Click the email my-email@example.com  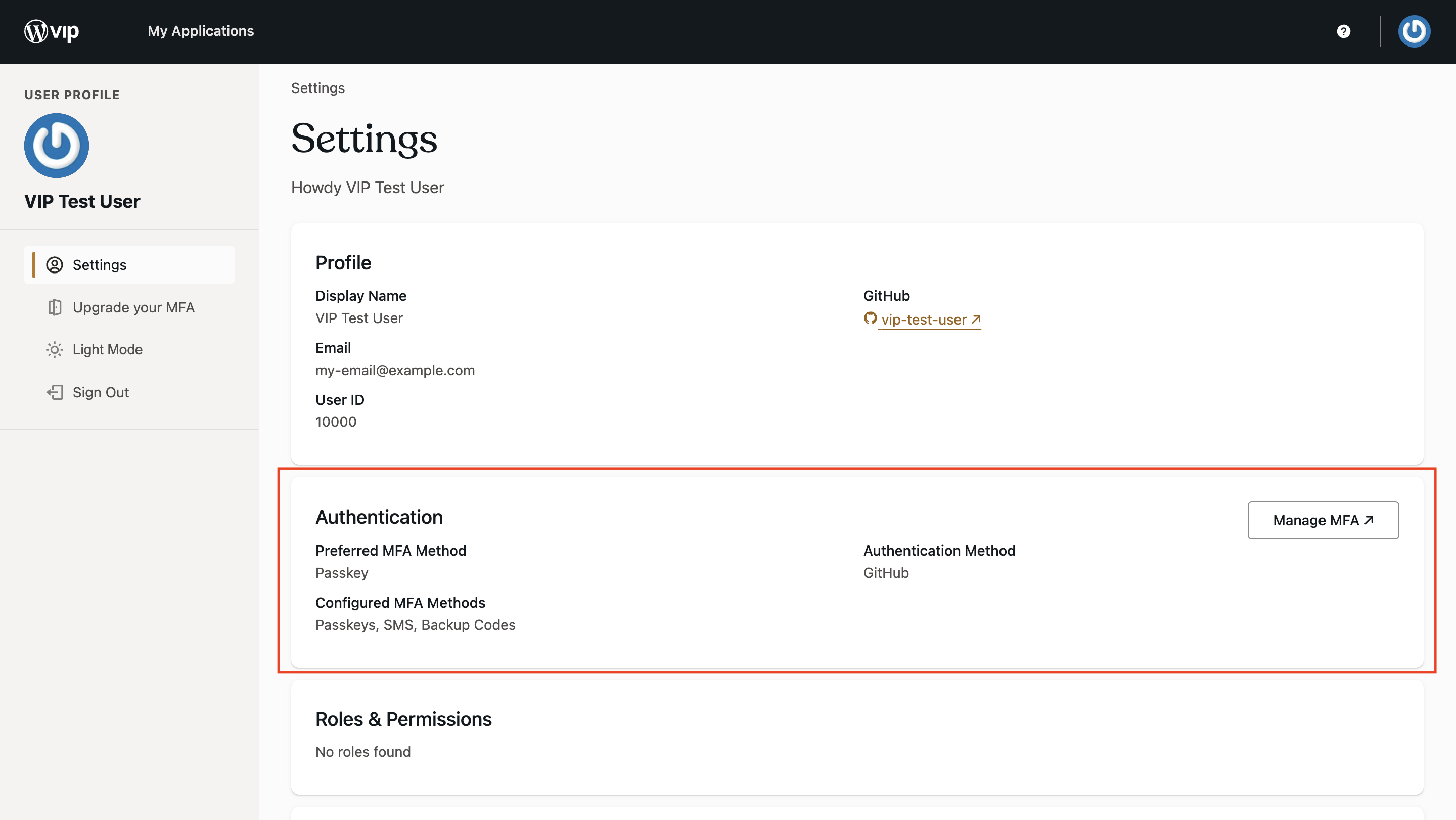coord(395,370)
